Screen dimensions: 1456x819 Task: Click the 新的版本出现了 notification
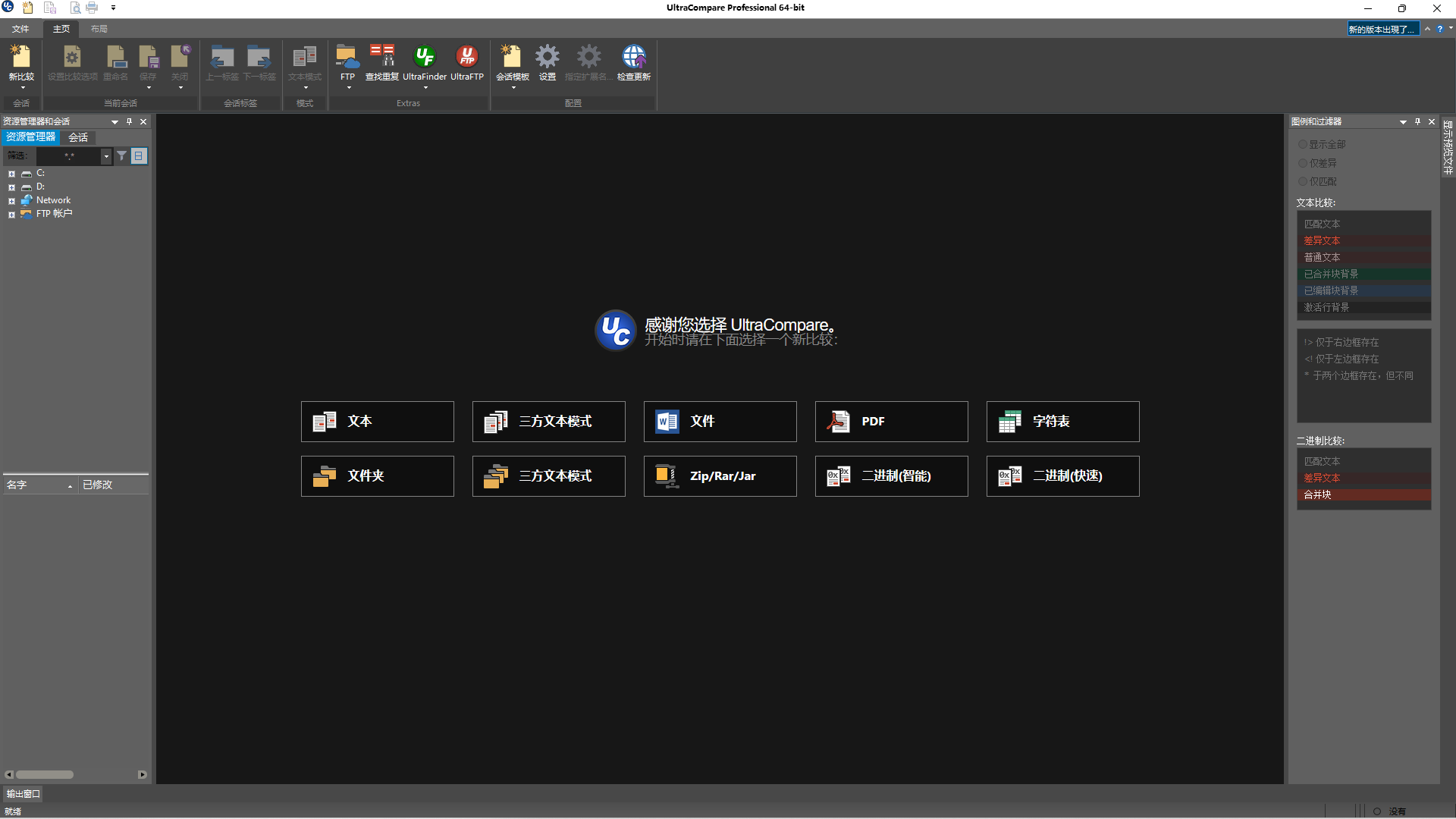pyautogui.click(x=1382, y=29)
